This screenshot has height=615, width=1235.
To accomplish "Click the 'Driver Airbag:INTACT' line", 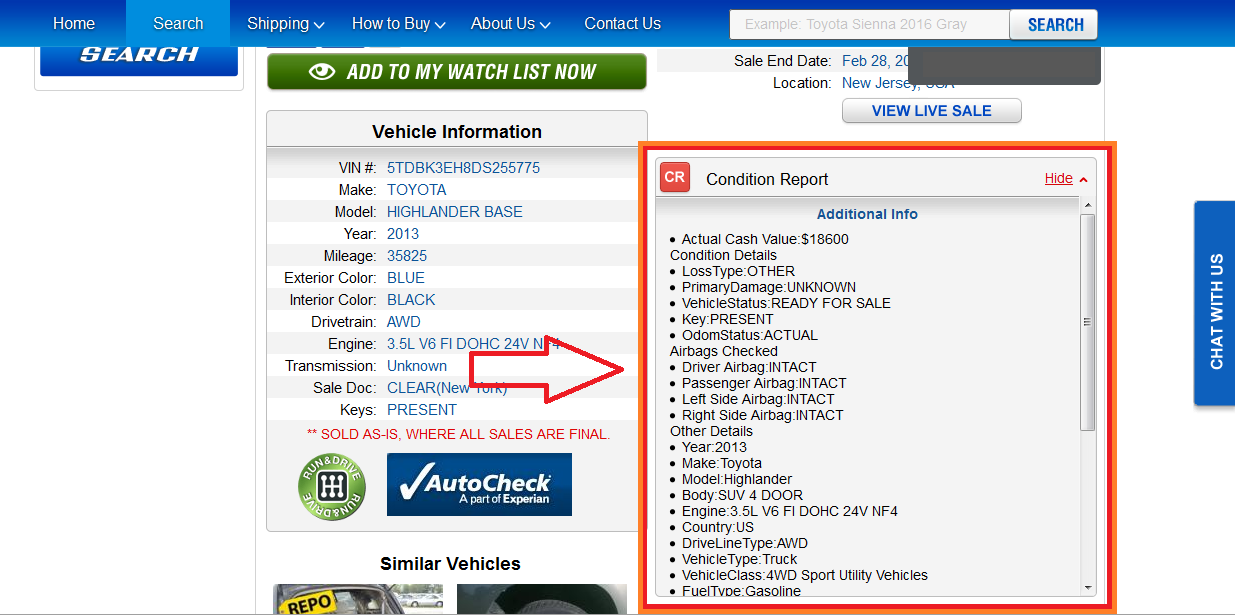I will 749,367.
